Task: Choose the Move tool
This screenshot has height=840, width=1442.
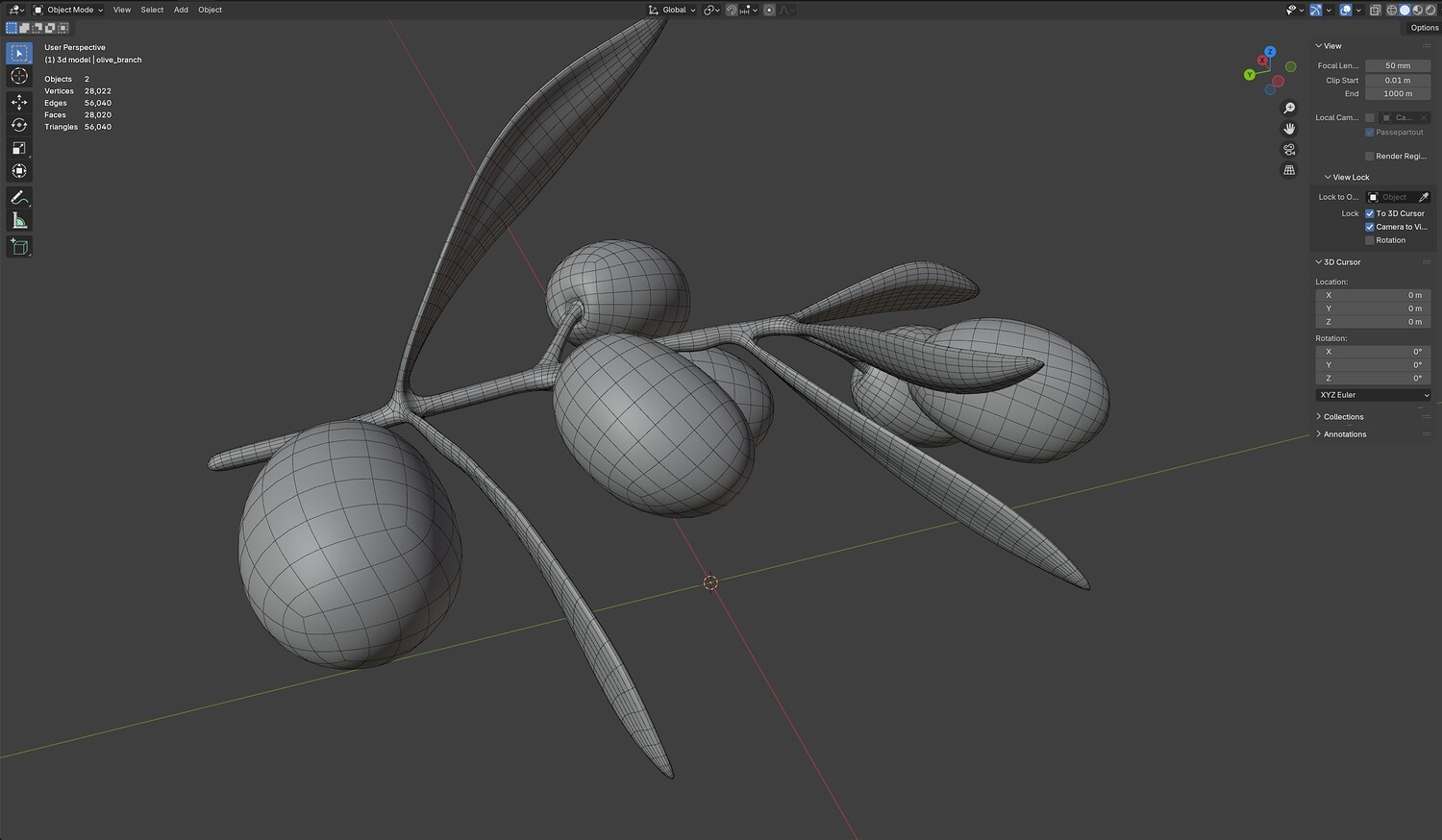Action: pos(19,102)
